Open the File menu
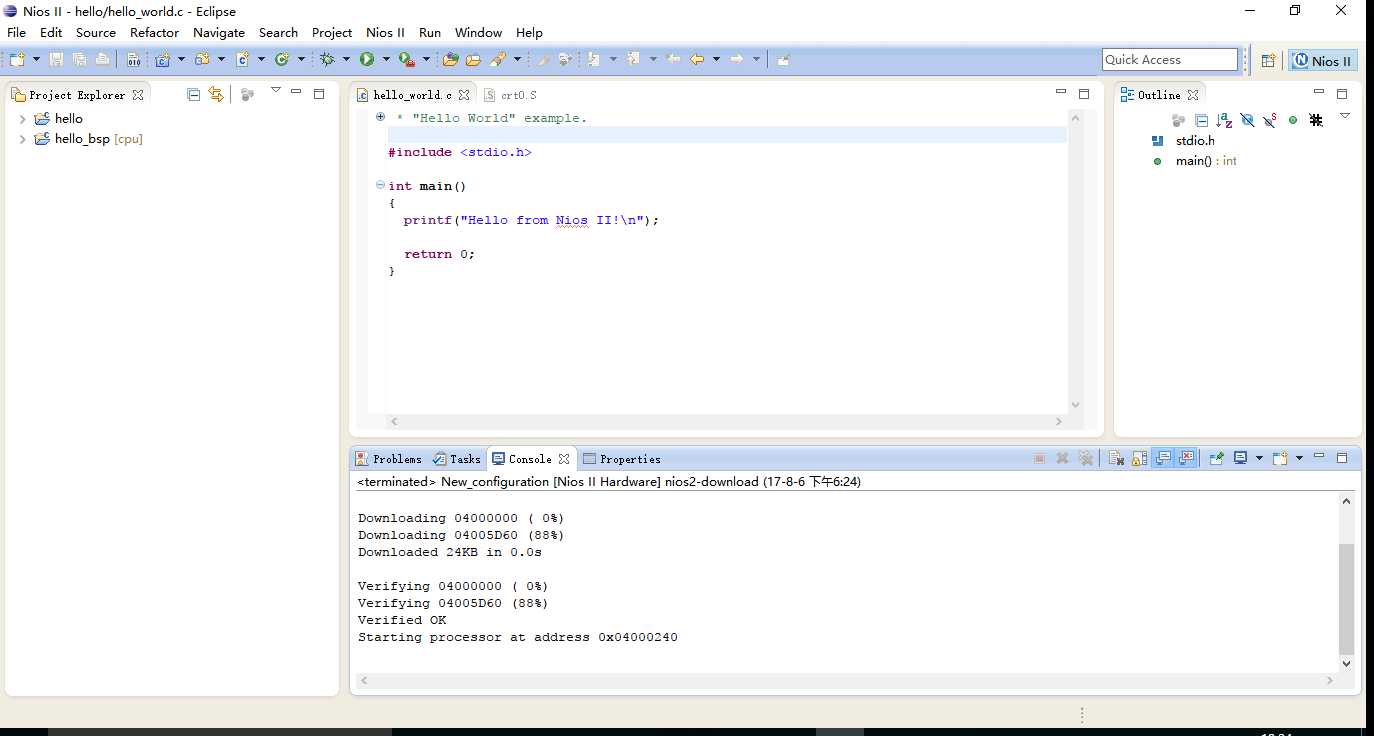 tap(16, 32)
